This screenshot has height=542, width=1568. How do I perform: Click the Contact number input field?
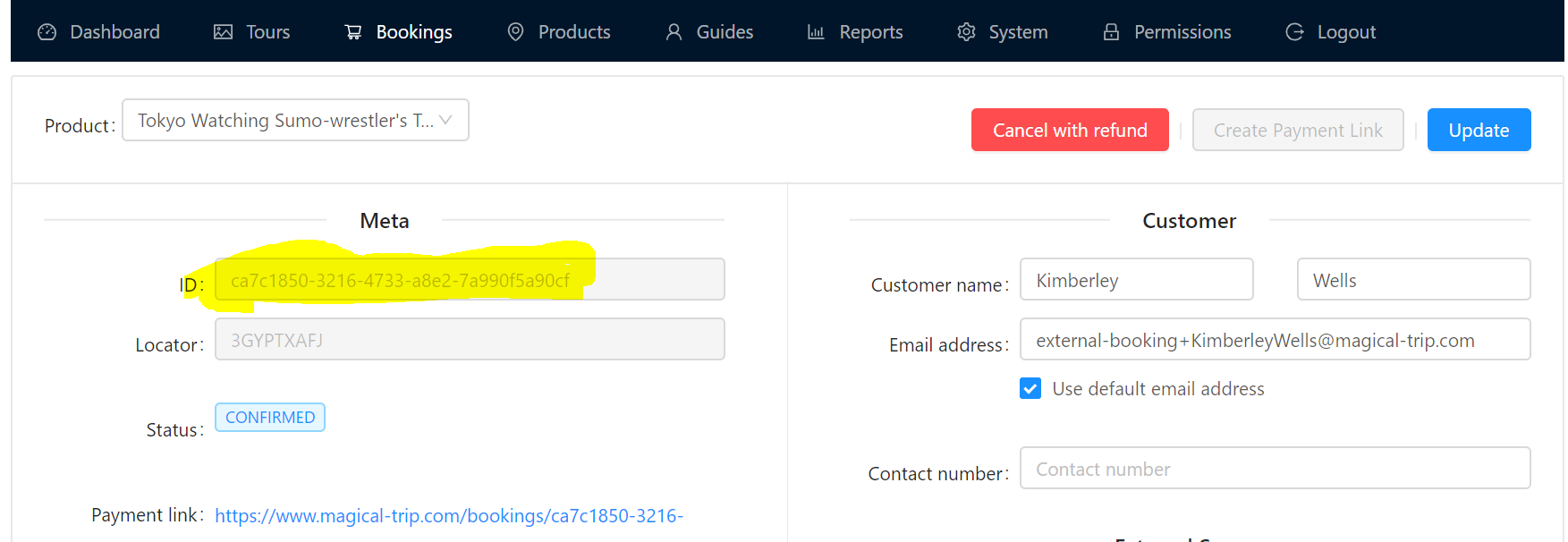tap(1275, 469)
